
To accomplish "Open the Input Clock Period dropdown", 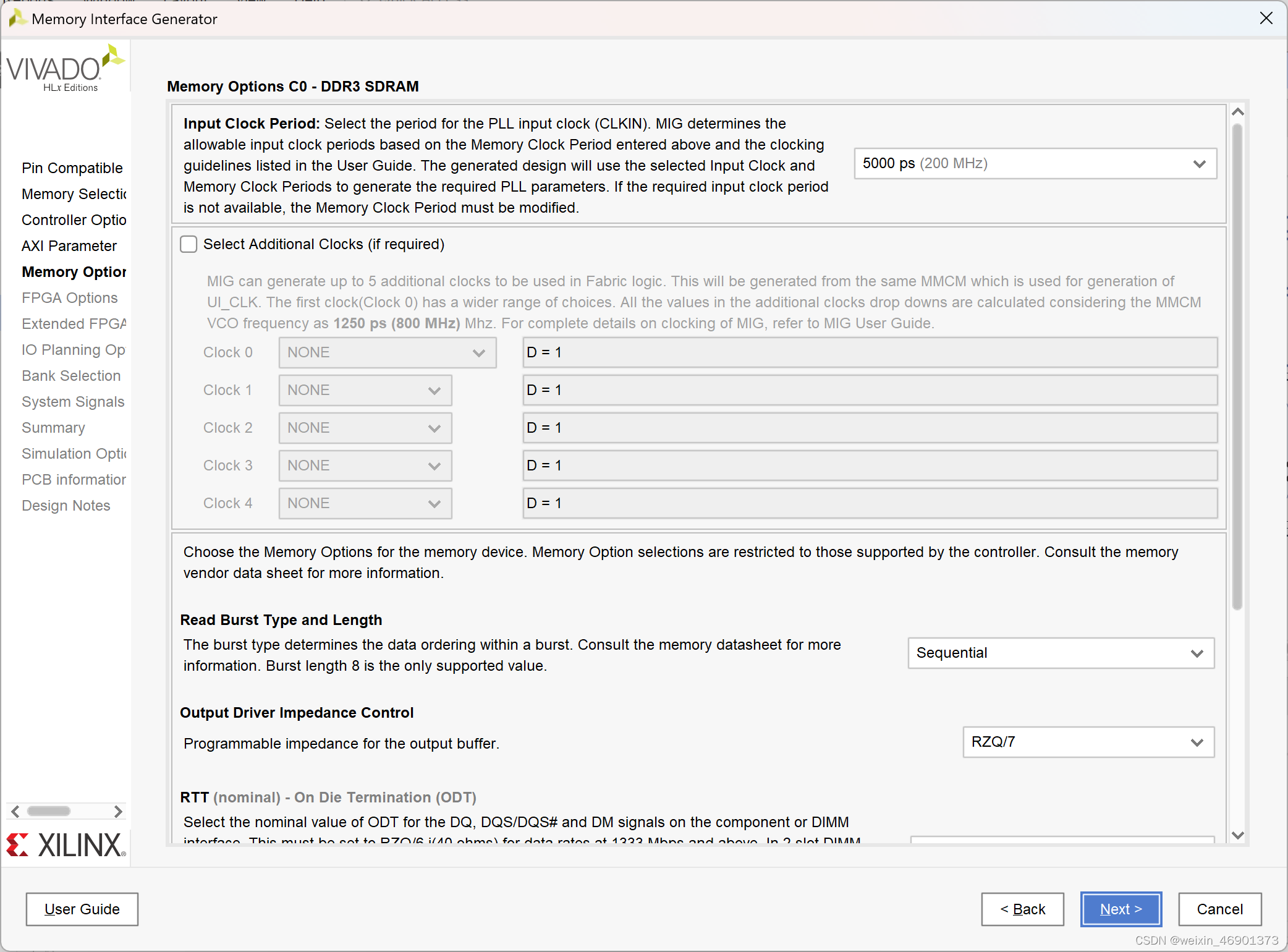I will (x=1035, y=164).
